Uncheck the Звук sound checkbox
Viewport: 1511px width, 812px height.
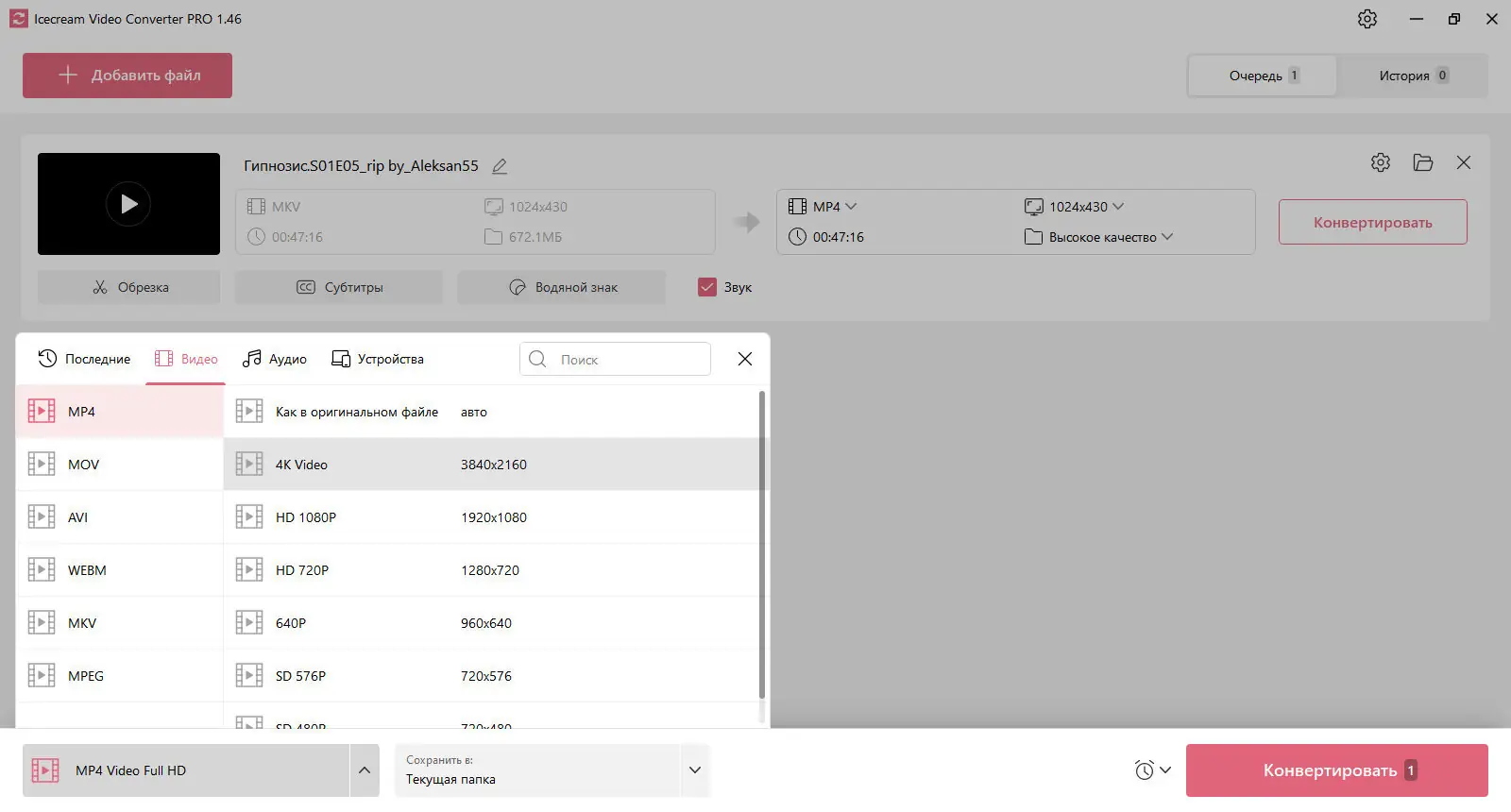point(707,287)
